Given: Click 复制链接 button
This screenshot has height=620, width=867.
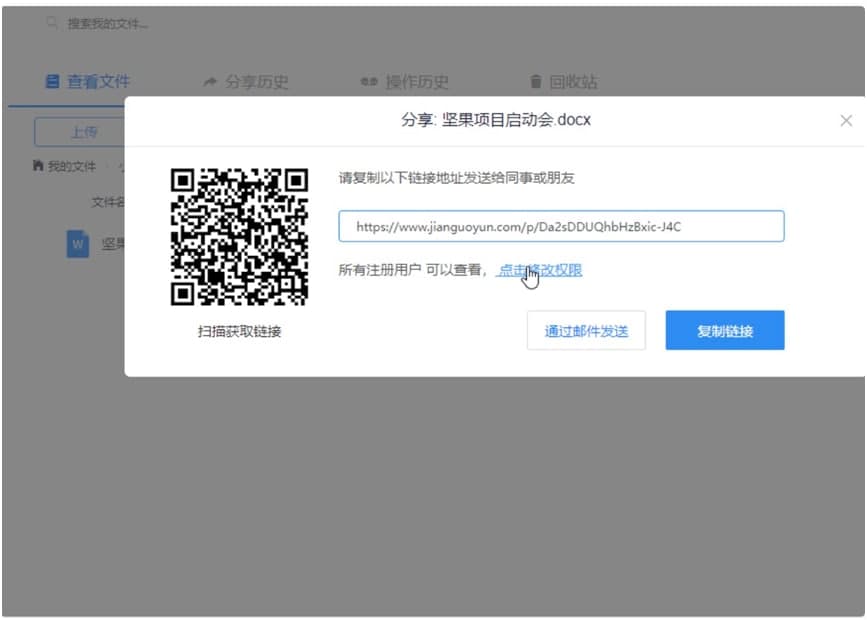Looking at the screenshot, I should click(725, 331).
